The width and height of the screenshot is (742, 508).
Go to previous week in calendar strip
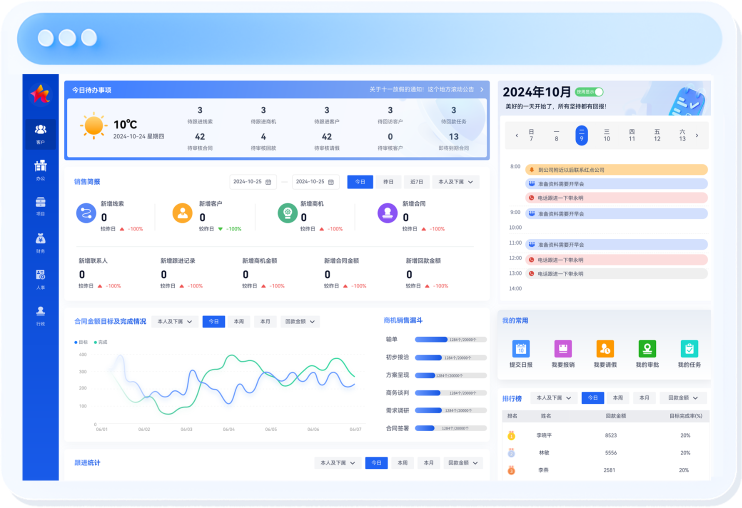click(x=517, y=136)
